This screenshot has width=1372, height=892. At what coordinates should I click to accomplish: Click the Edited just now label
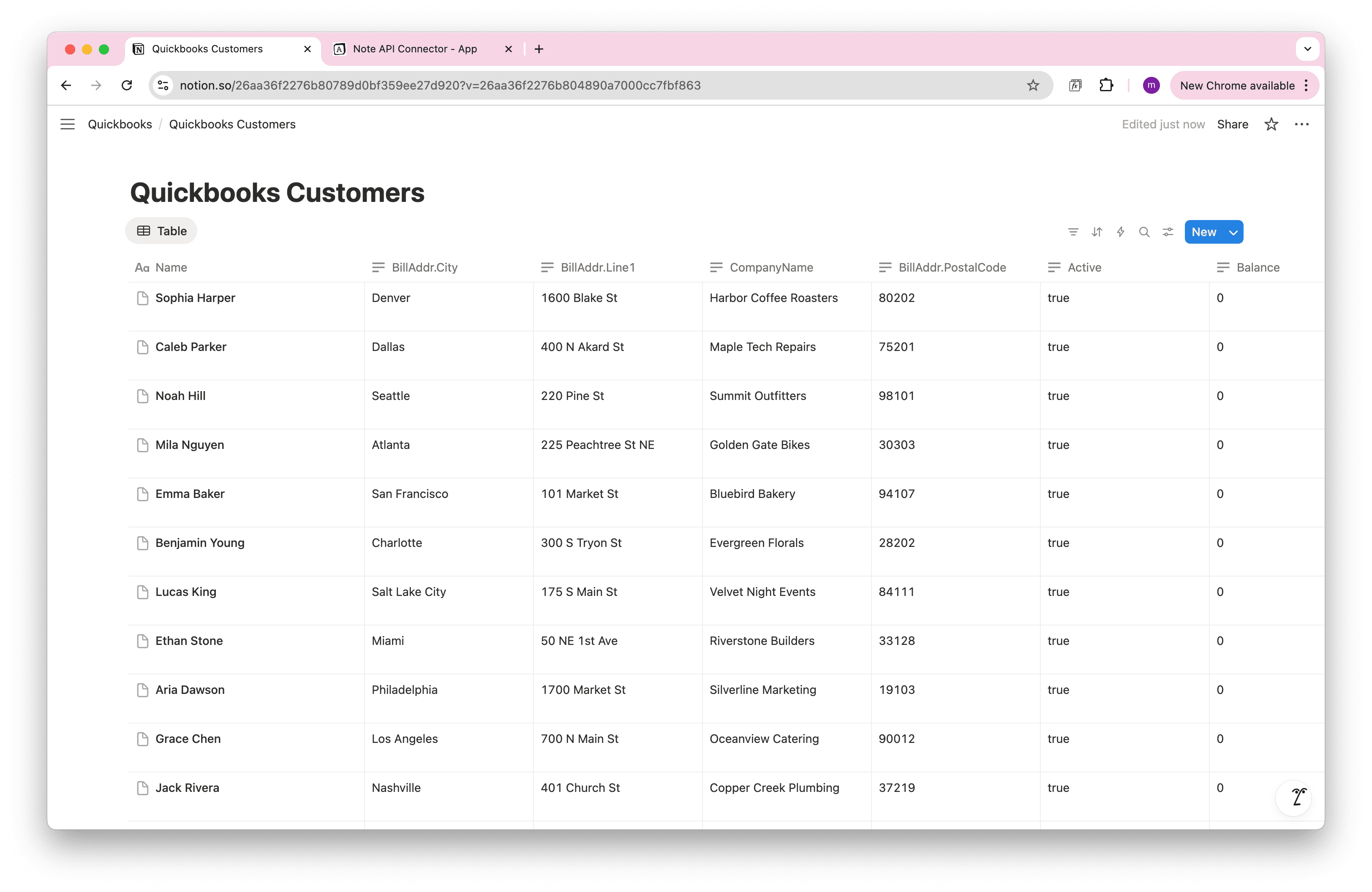pyautogui.click(x=1163, y=124)
